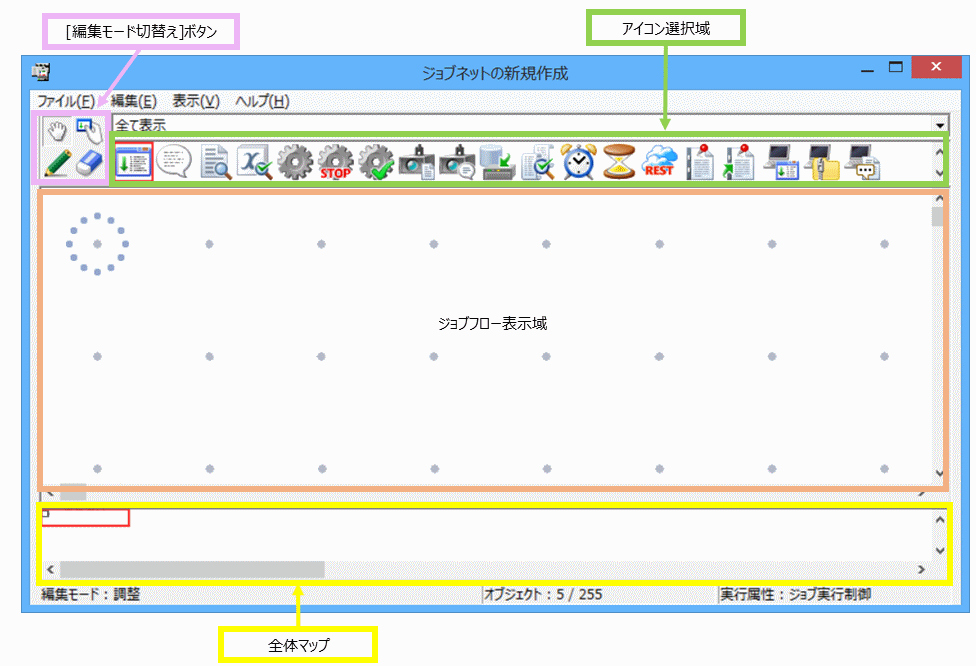976x666 pixels.
Task: Click the application icon in the title bar
Action: pos(40,72)
